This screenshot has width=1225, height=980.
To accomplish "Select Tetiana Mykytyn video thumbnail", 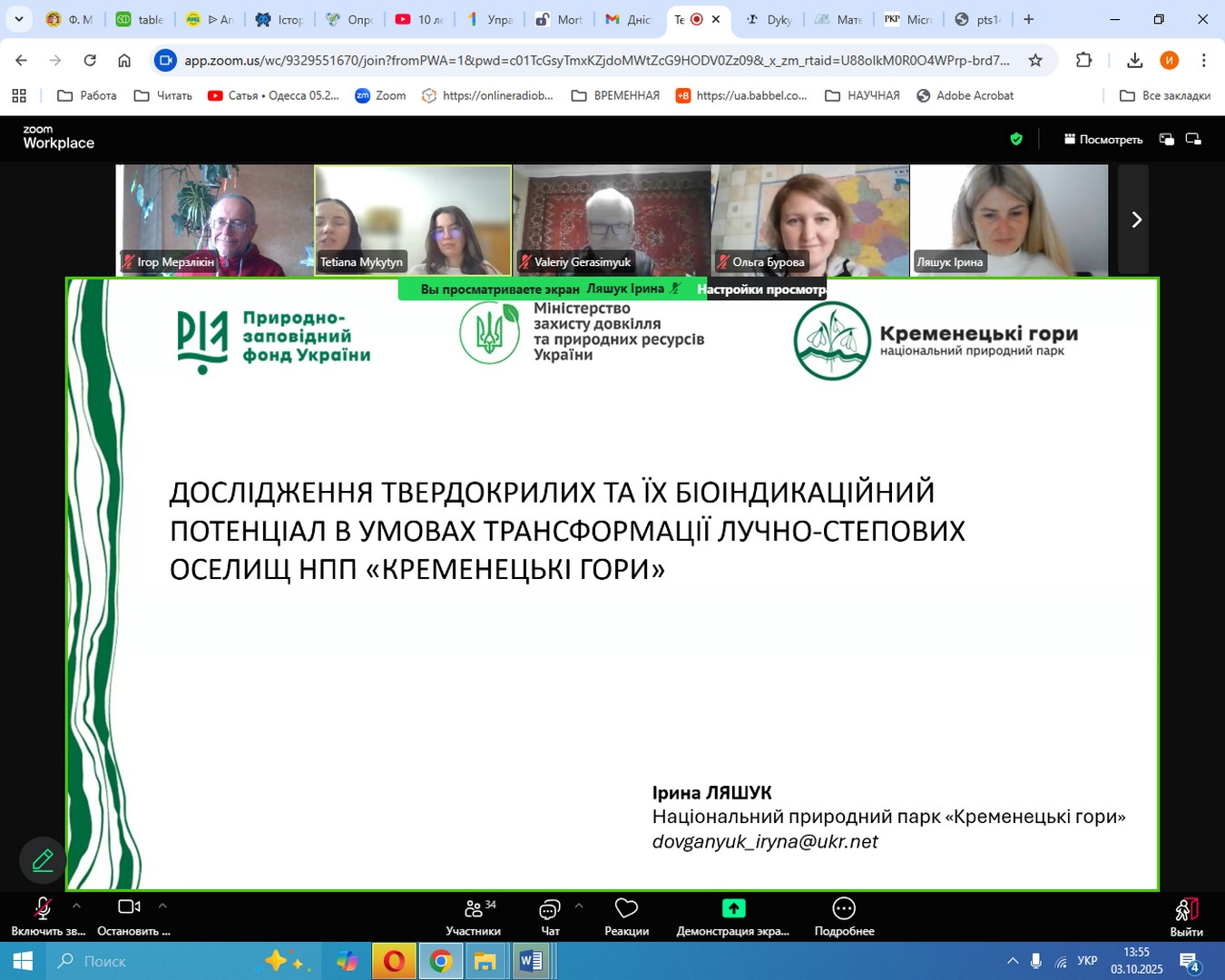I will click(x=413, y=220).
